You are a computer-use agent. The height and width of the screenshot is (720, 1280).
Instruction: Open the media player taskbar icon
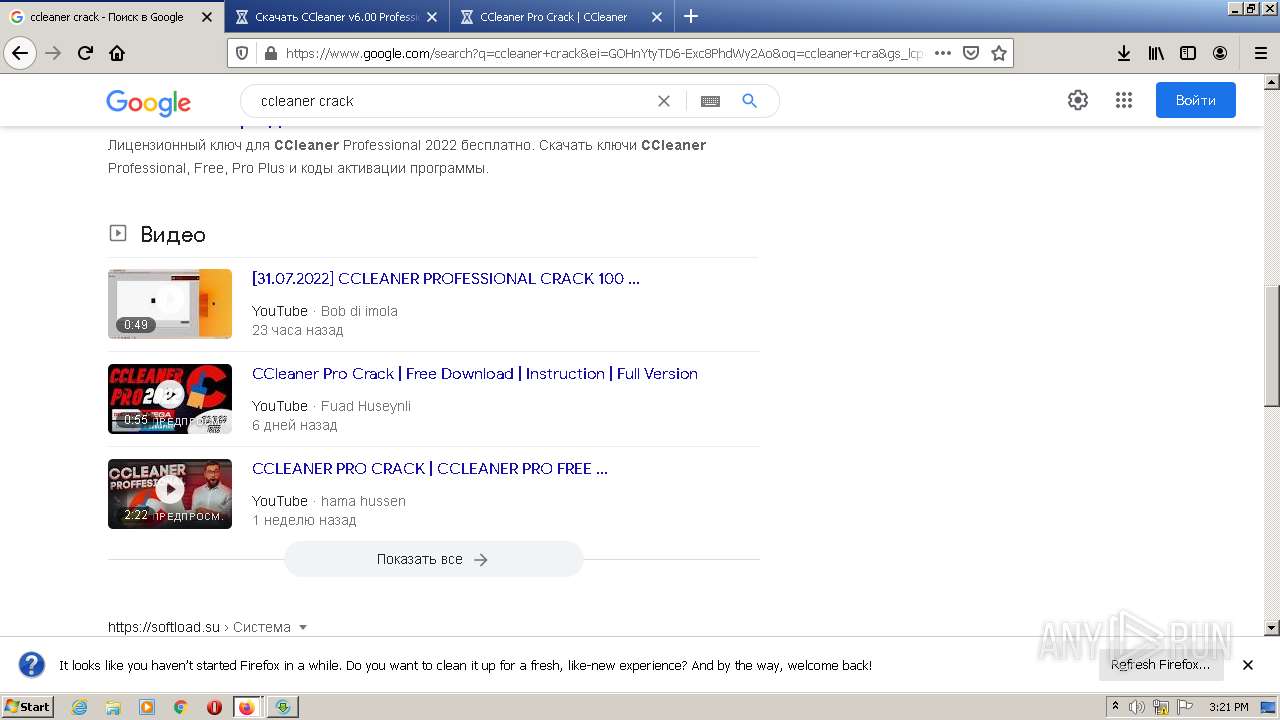point(147,707)
